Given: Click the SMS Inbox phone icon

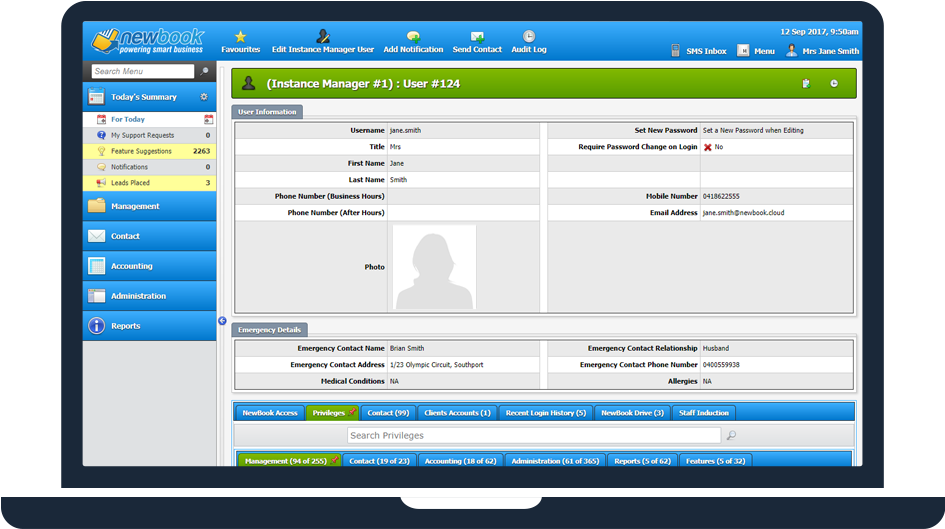Looking at the screenshot, I should (676, 51).
